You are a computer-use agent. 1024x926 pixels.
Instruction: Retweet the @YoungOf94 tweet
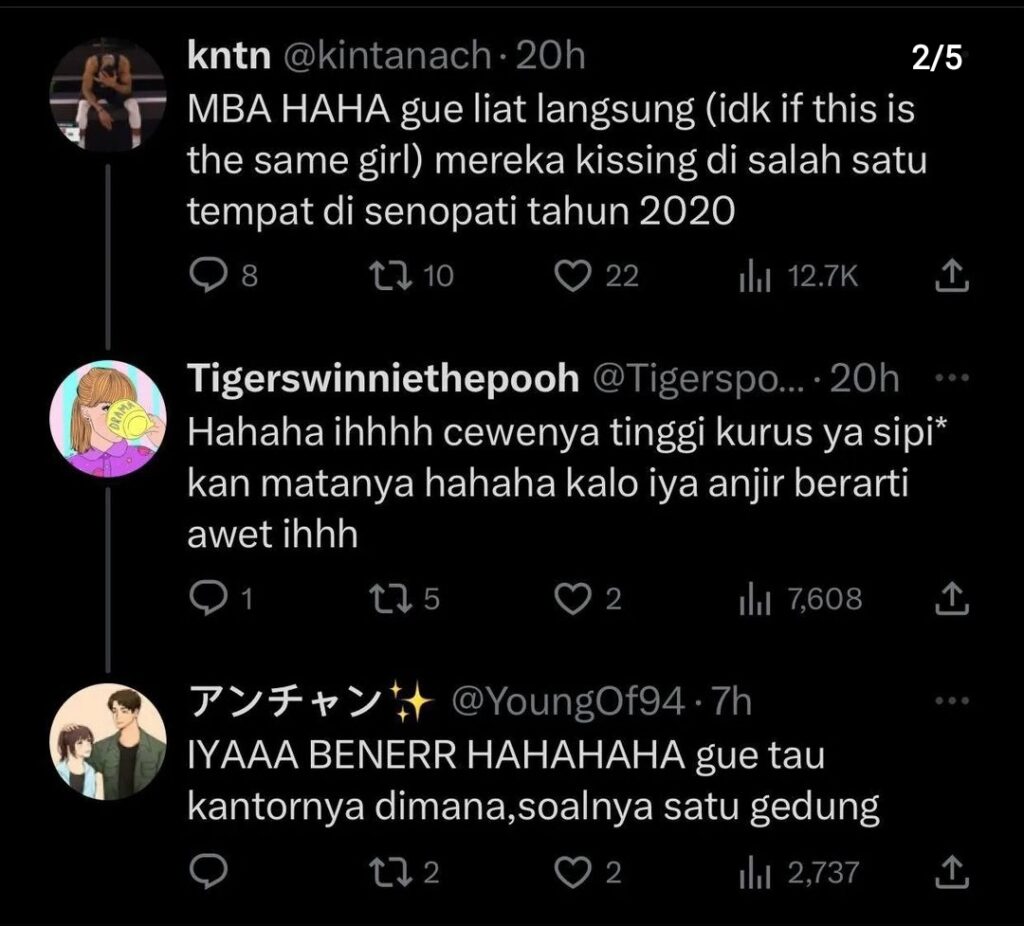click(384, 872)
